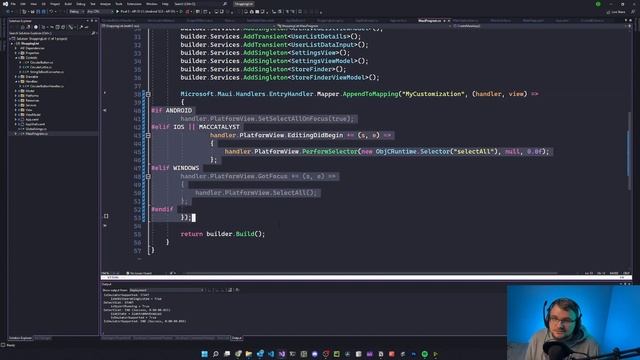Collapse the ShoppingList project node
640x360 pixels.
point(12,43)
